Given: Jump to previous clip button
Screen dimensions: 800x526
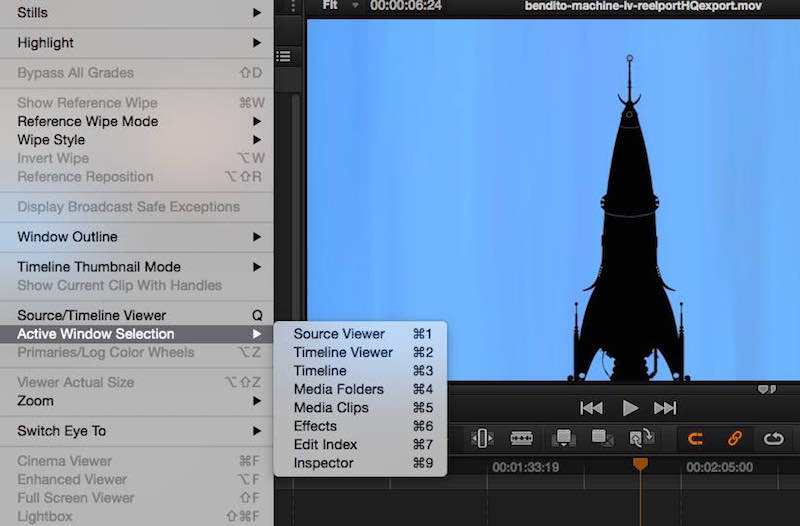Looking at the screenshot, I should [592, 408].
